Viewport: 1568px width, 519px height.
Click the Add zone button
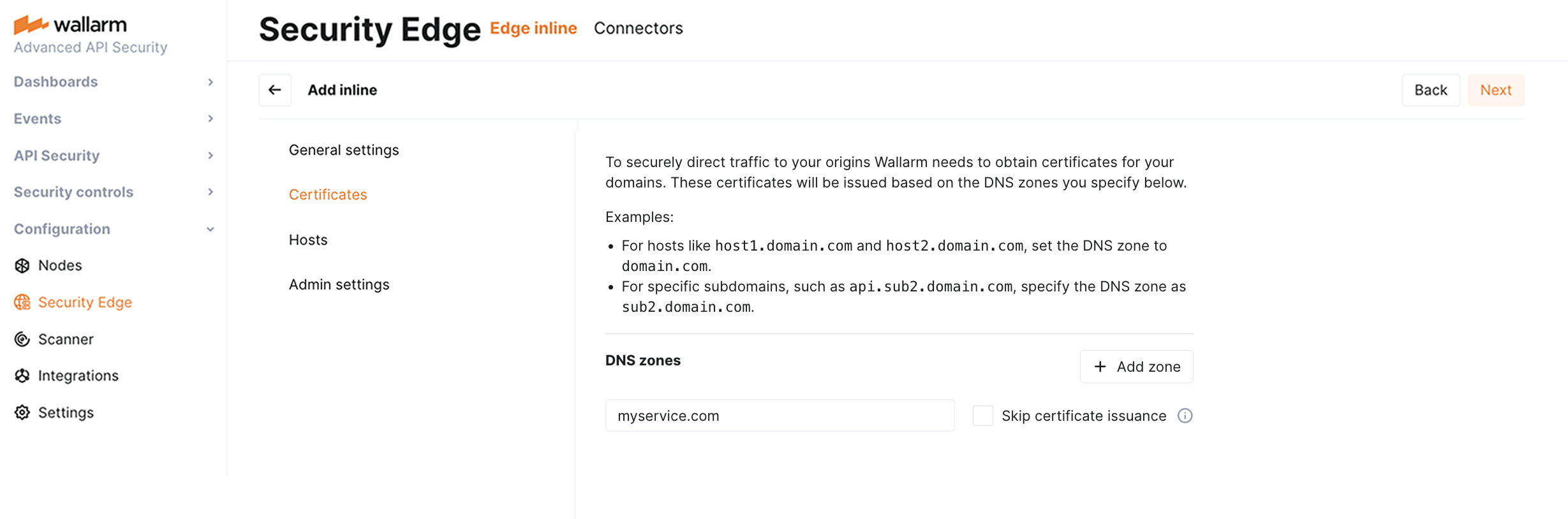click(1136, 367)
